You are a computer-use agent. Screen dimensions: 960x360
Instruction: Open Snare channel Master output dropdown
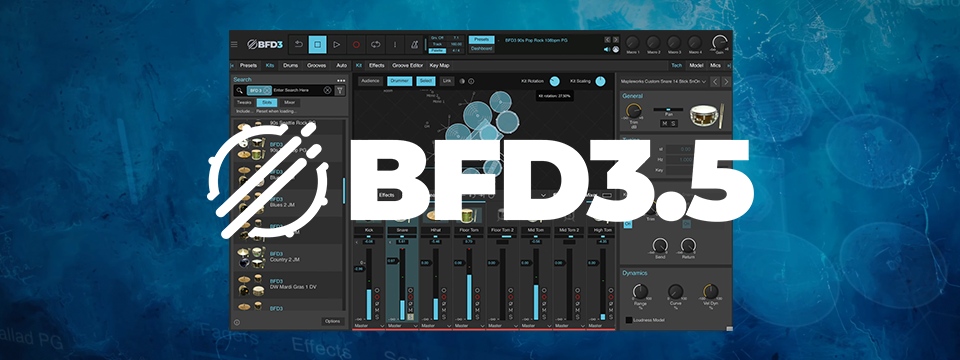[403, 326]
